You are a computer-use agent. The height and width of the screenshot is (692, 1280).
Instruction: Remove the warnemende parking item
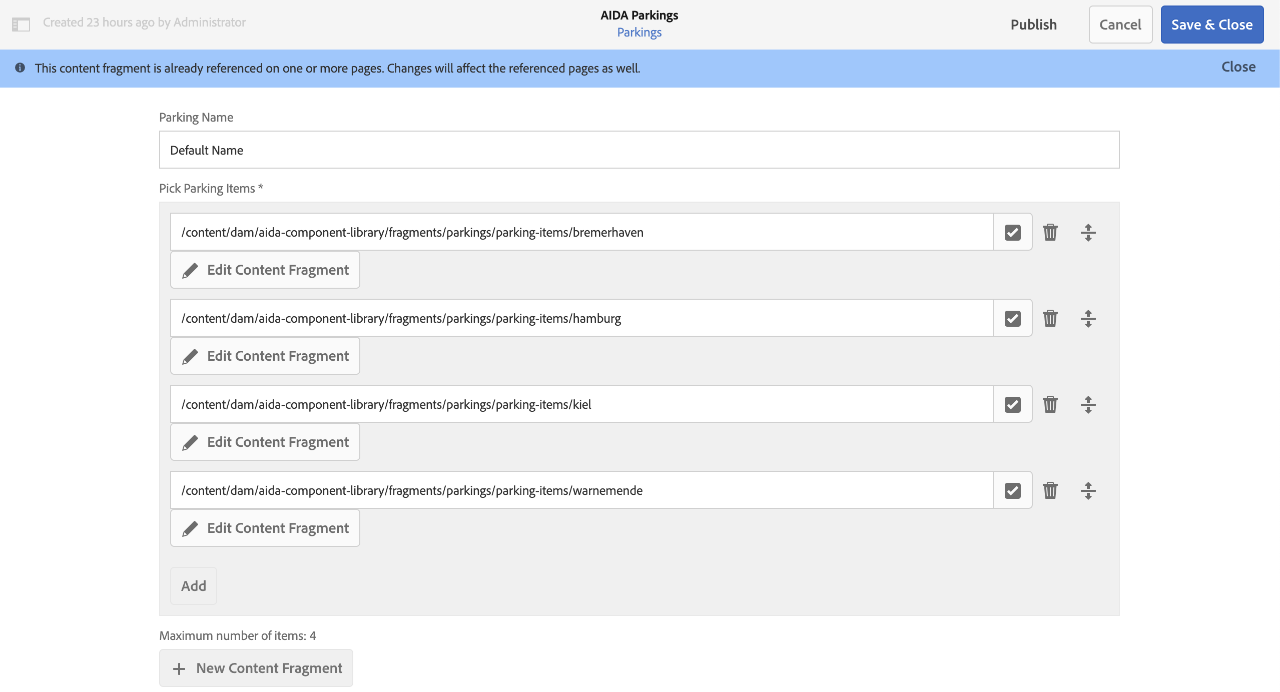tap(1050, 490)
